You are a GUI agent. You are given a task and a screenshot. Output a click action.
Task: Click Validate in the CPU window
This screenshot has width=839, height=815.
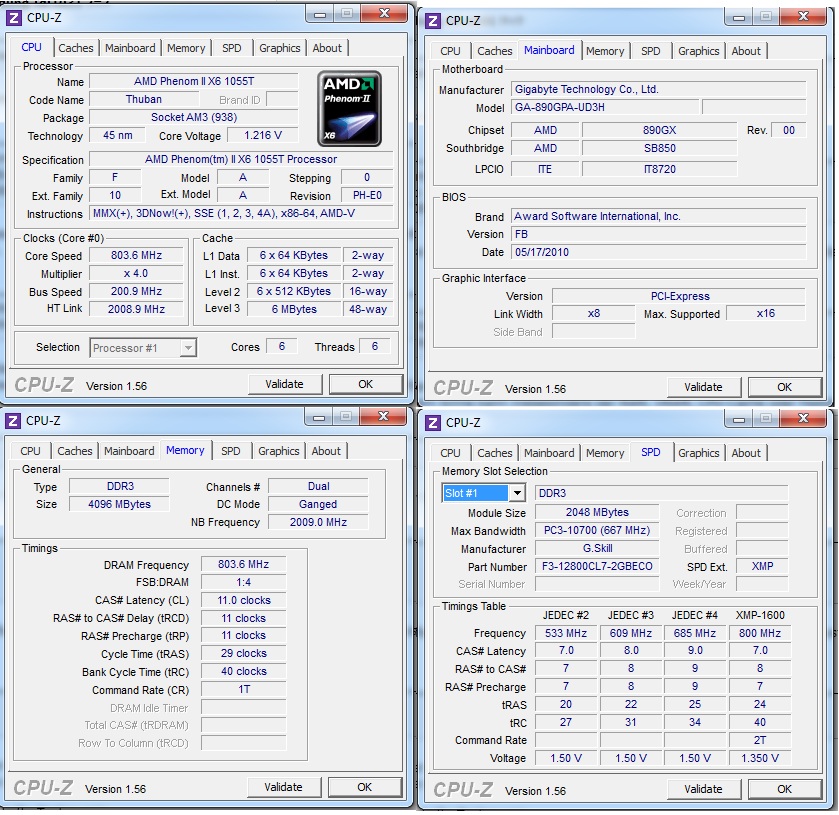click(285, 384)
